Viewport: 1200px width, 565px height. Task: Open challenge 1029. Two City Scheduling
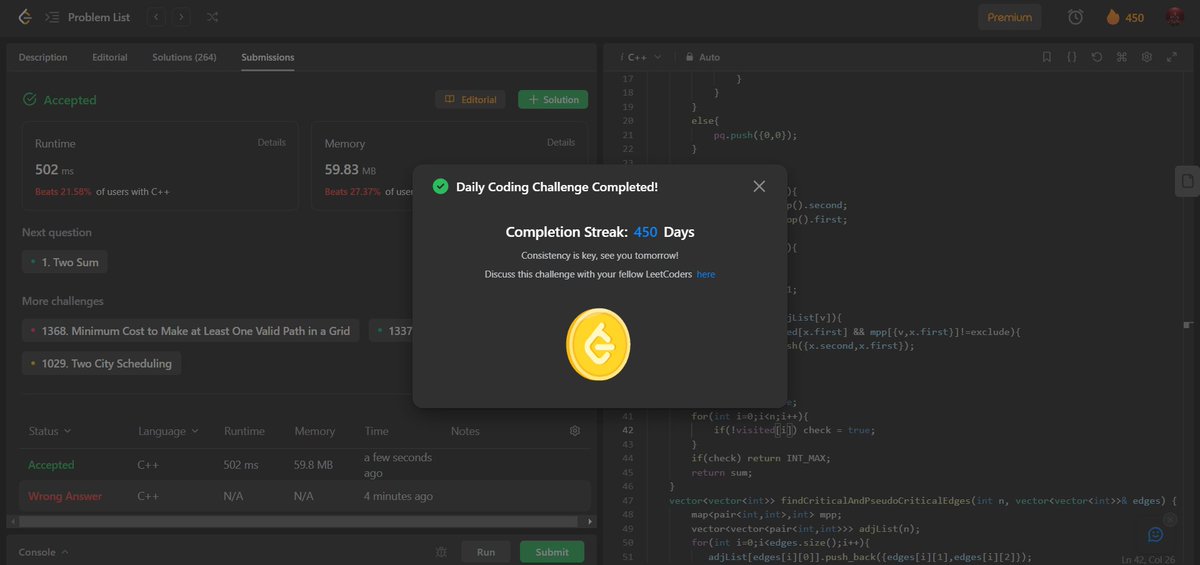[101, 363]
